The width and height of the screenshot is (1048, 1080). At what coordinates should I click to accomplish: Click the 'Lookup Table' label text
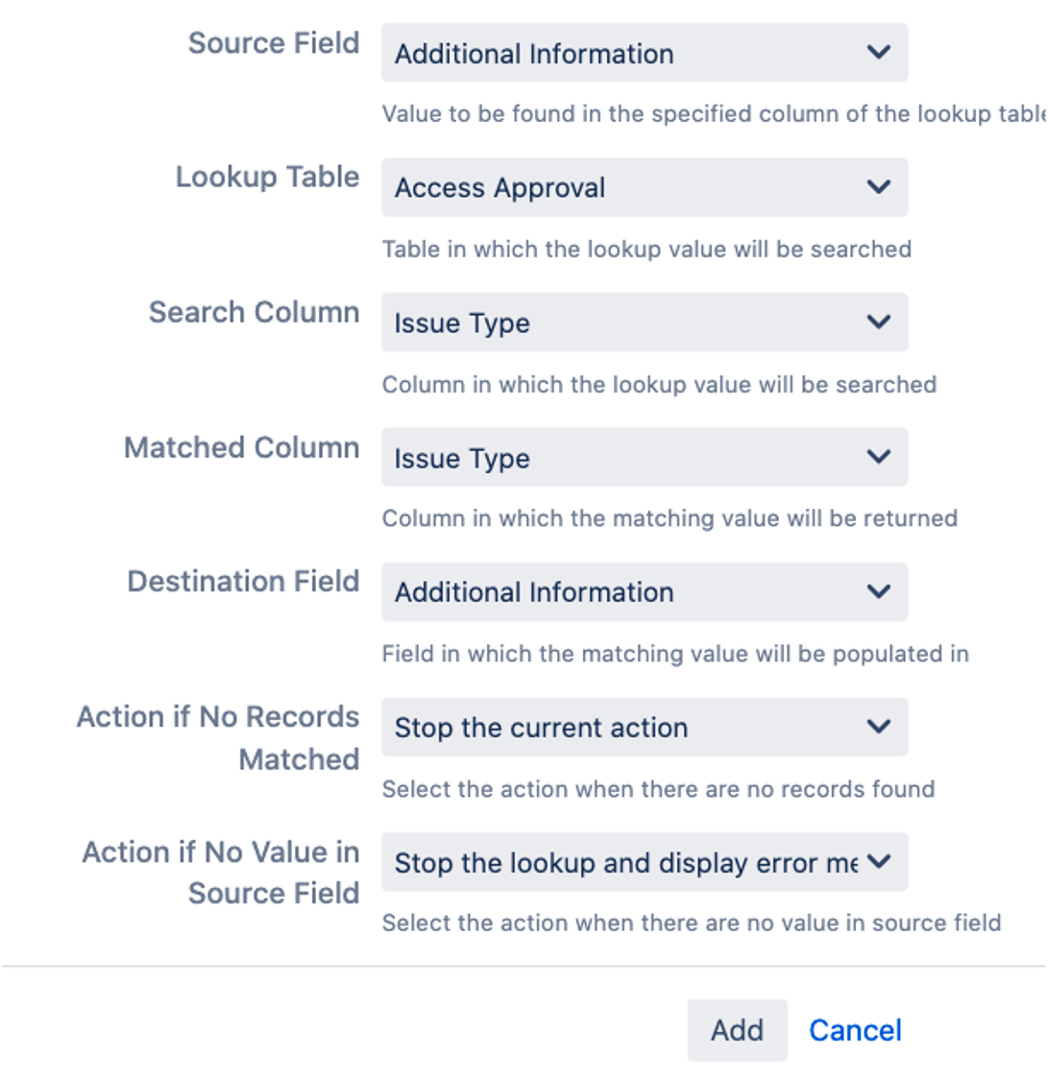pos(267,177)
